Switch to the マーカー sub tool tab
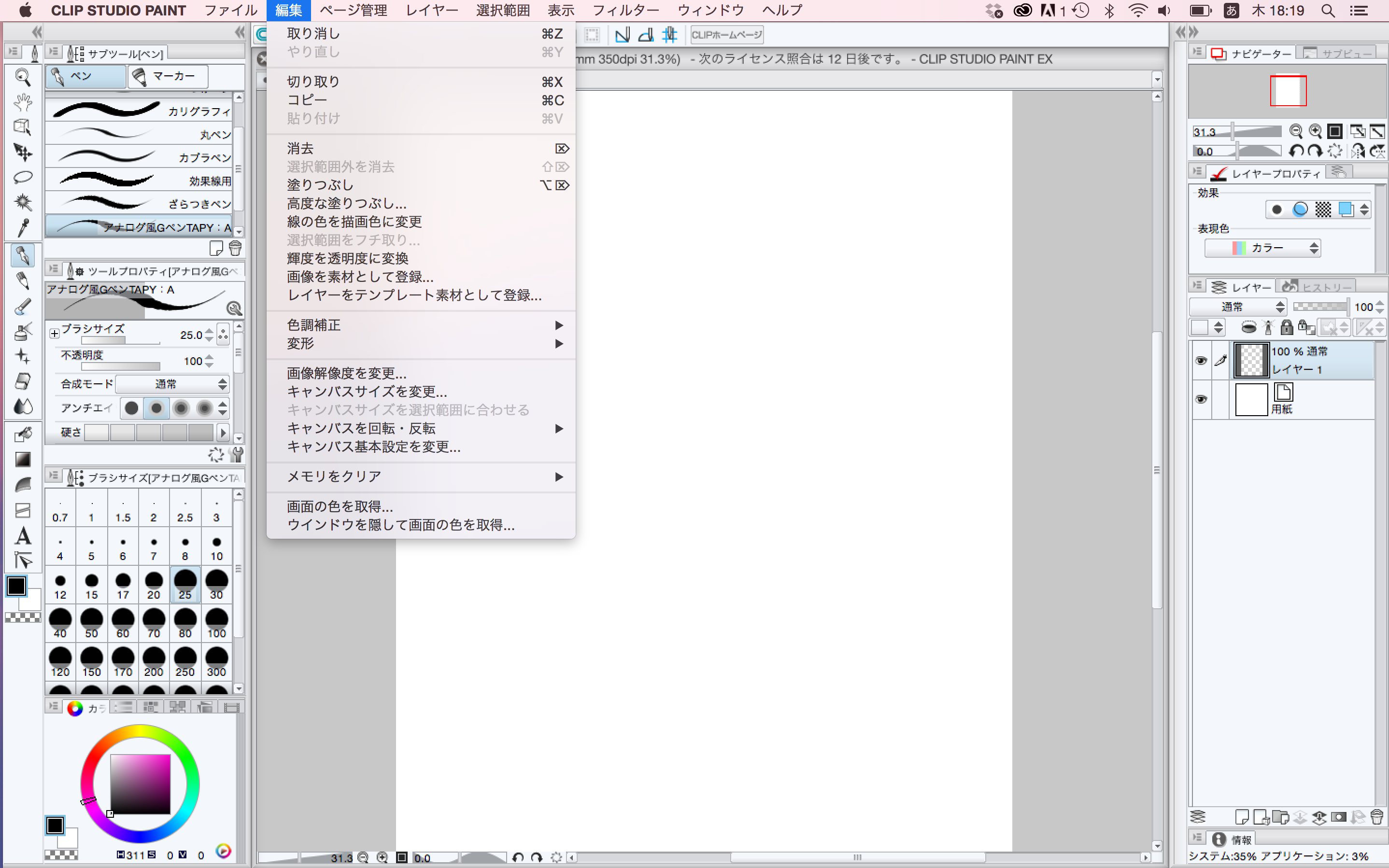Screen dimensions: 1389x868 point(167,76)
